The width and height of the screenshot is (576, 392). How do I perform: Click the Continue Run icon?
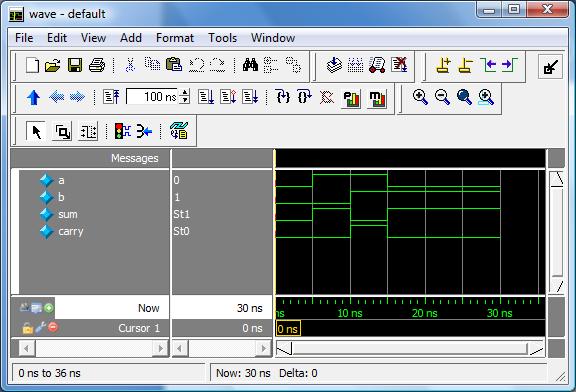[x=228, y=97]
